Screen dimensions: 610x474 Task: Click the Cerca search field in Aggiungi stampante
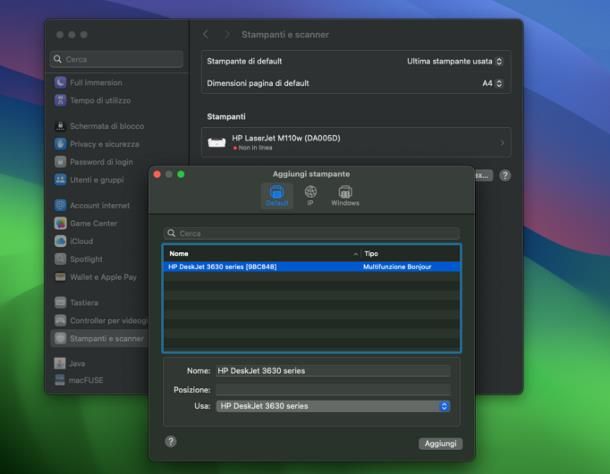(311, 233)
